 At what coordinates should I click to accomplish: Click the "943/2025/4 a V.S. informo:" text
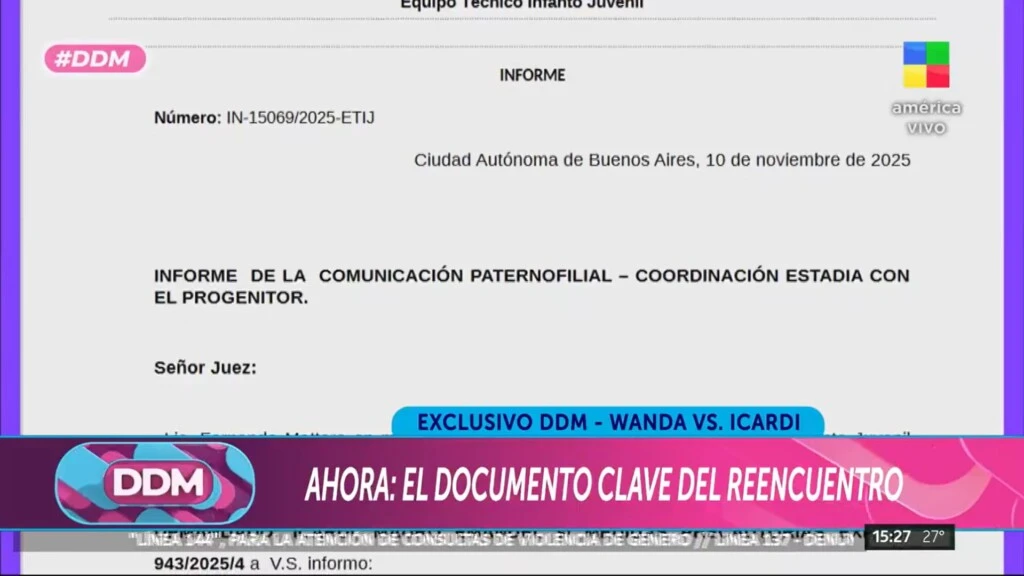262,563
